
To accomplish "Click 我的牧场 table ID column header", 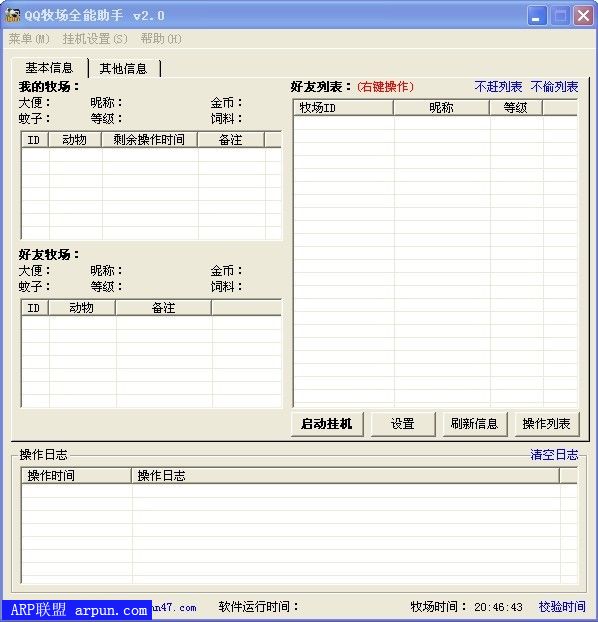I will tap(34, 140).
